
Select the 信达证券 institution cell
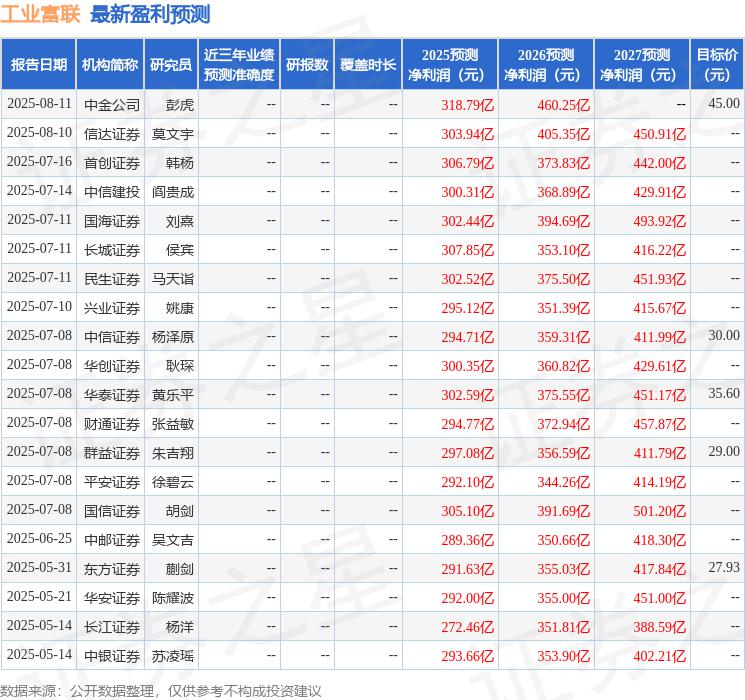[x=112, y=134]
